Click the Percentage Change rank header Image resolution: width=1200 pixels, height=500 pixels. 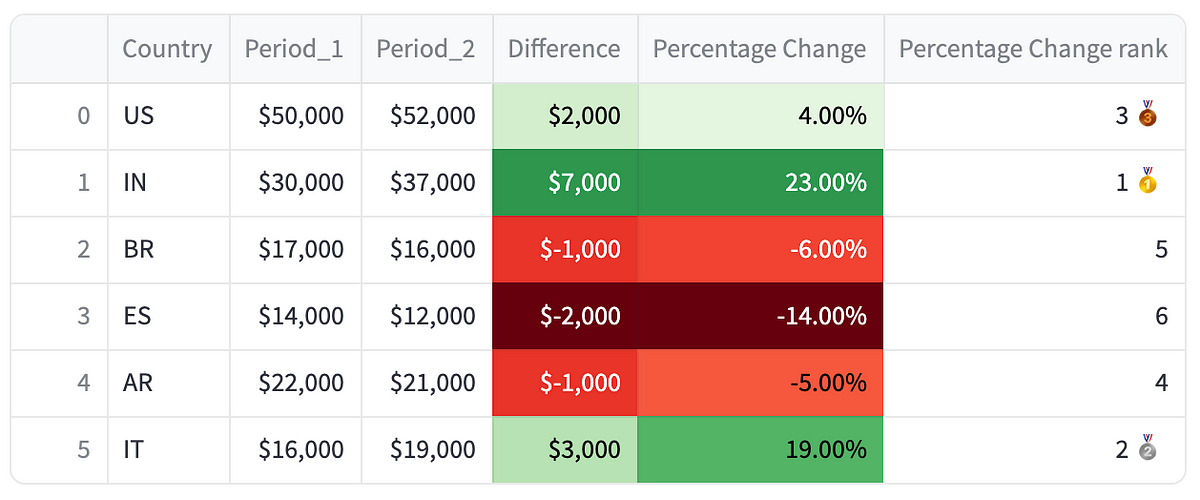(1033, 49)
